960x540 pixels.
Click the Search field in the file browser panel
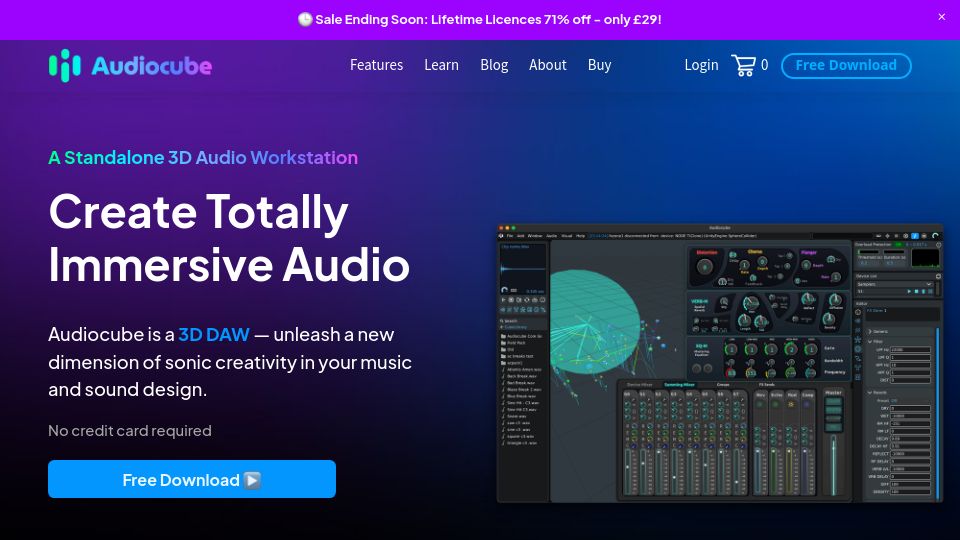tap(523, 321)
